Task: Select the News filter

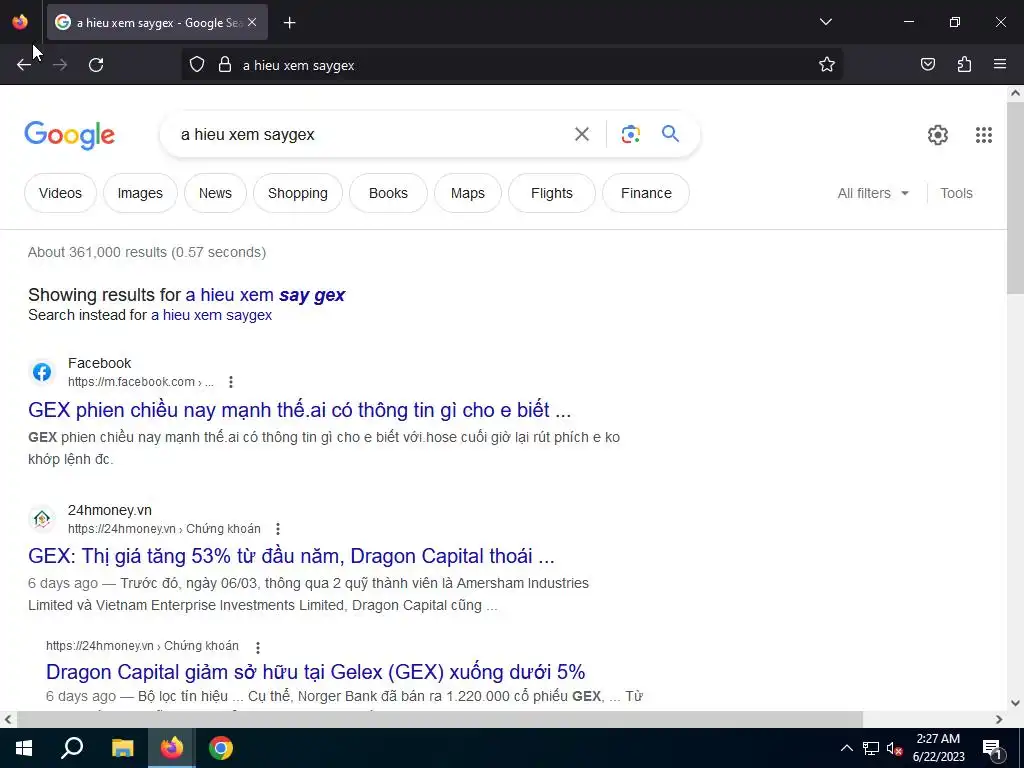Action: (x=215, y=193)
